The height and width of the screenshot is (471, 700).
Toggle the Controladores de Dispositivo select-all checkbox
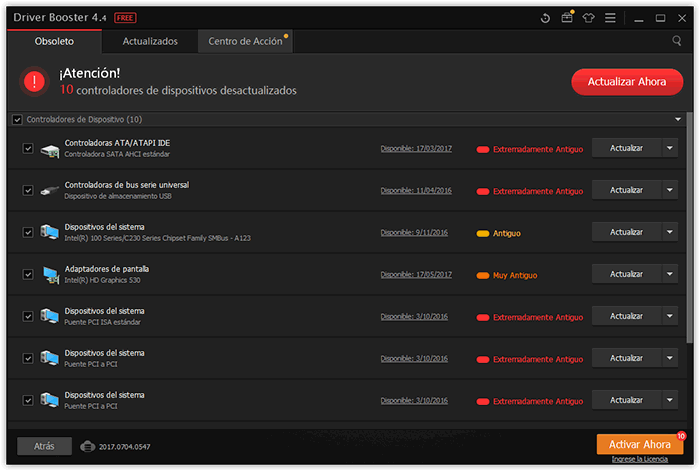click(17, 120)
